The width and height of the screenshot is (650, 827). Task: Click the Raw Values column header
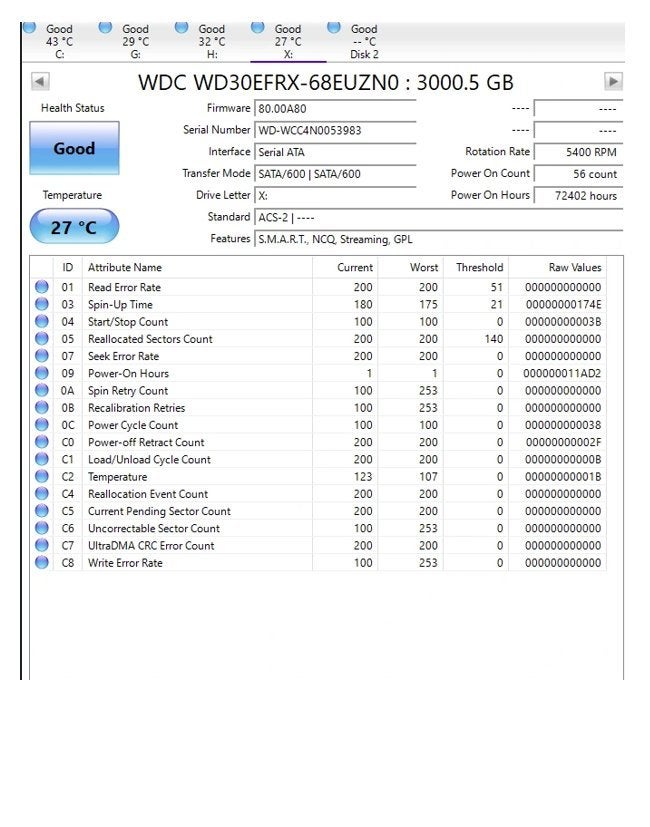[x=558, y=267]
